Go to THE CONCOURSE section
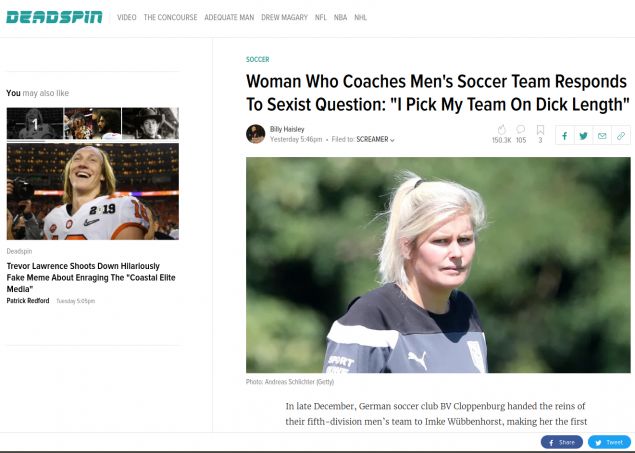 tap(168, 18)
